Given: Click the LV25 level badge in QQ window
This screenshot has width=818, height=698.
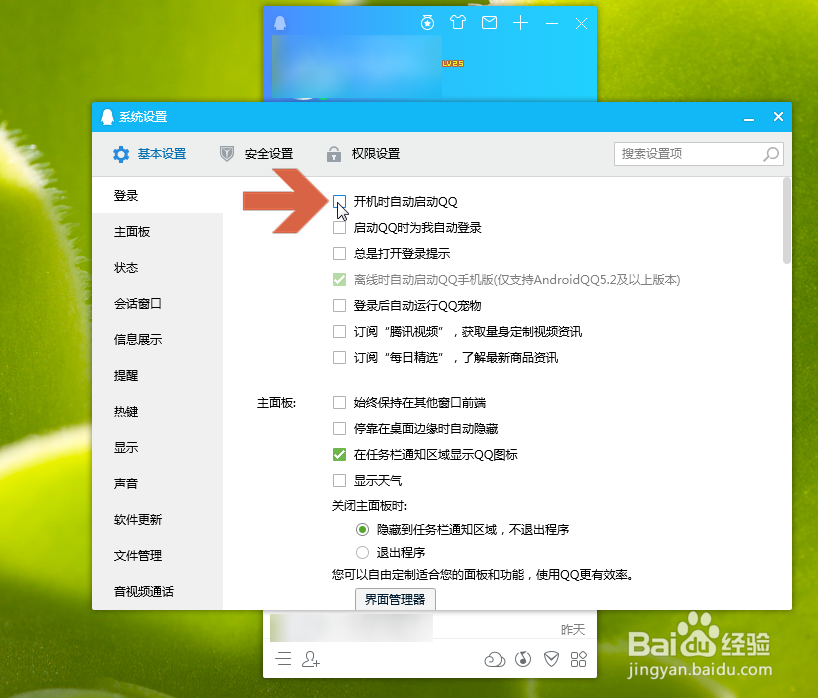Looking at the screenshot, I should (453, 64).
